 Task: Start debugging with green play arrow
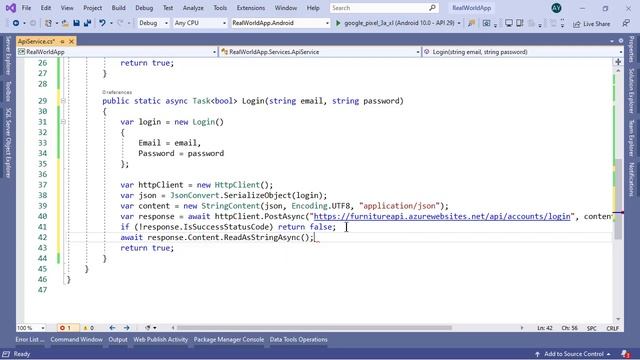pos(338,23)
